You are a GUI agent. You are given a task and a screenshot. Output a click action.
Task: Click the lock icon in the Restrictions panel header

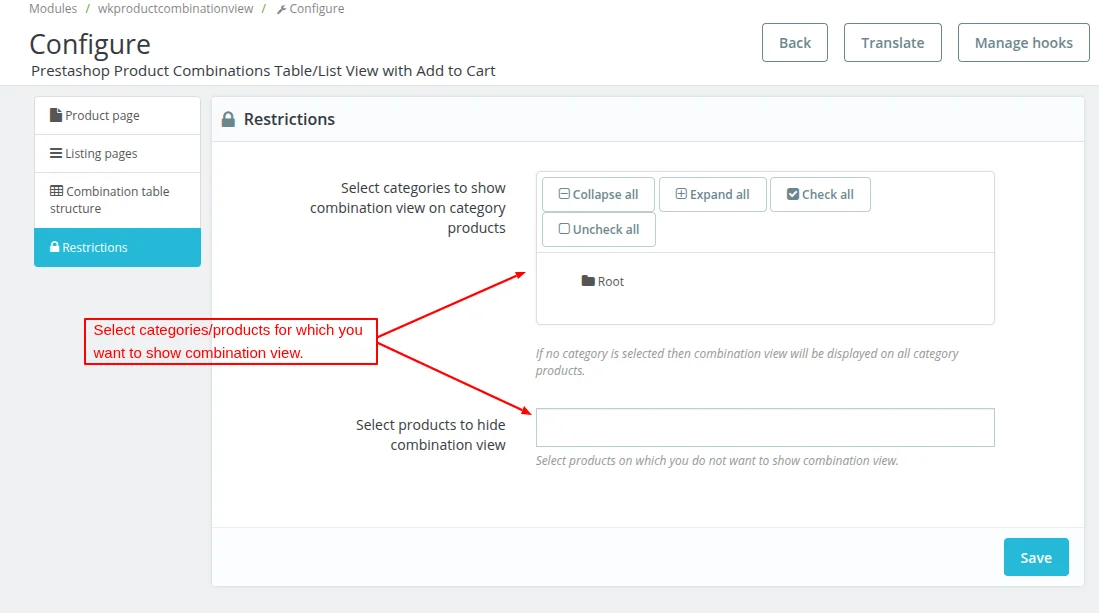pyautogui.click(x=228, y=118)
